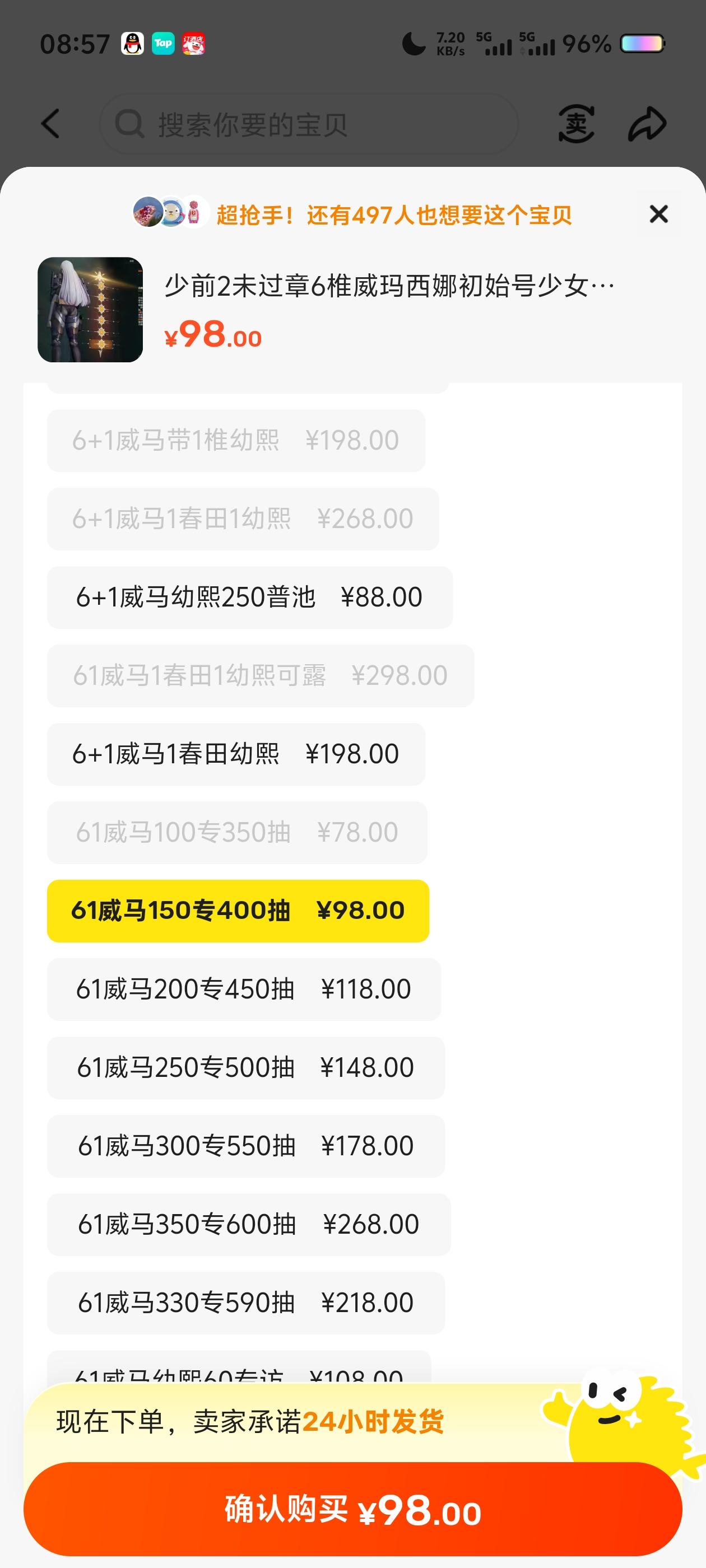Select option 61威马200专450抽 ¥118.00
Screen dimensions: 706x1568
click(244, 989)
